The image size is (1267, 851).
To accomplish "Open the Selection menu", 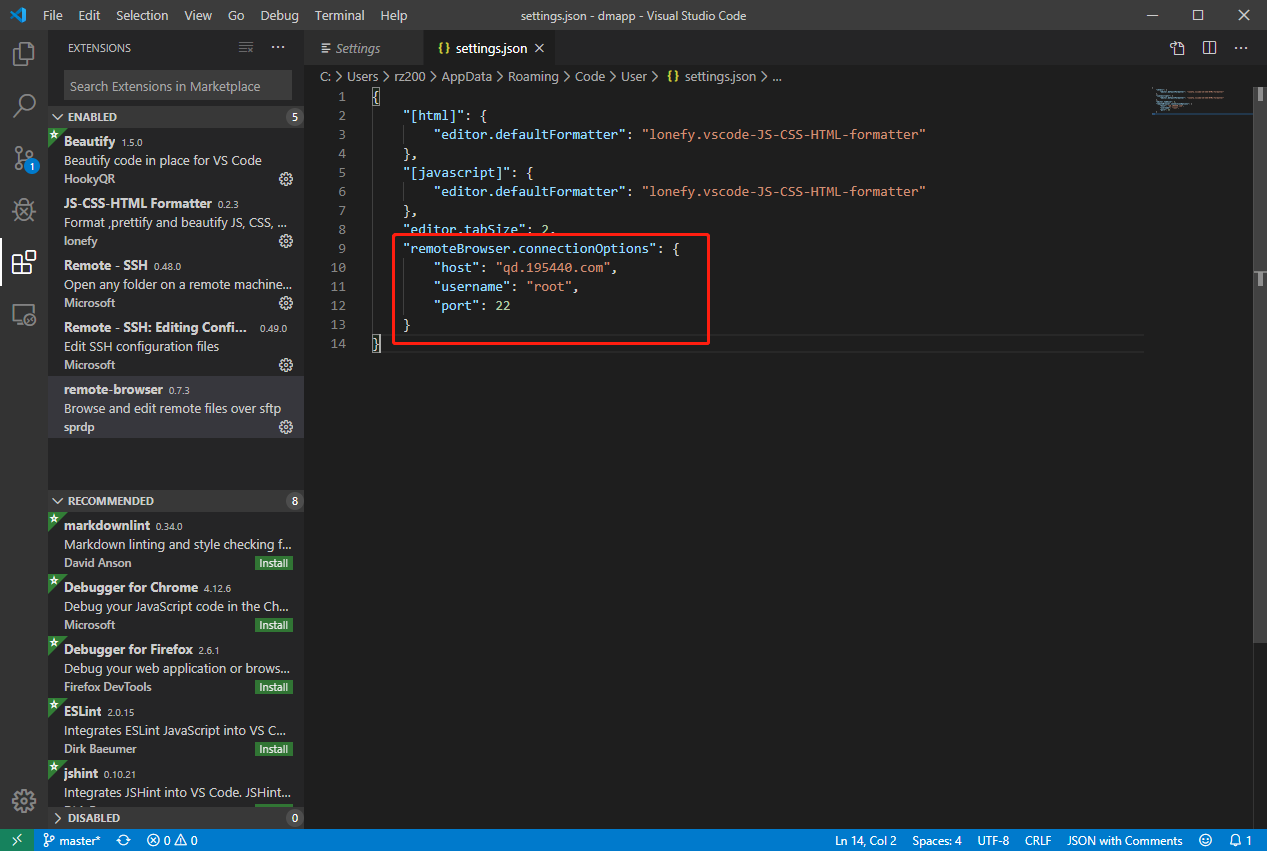I will [x=142, y=16].
